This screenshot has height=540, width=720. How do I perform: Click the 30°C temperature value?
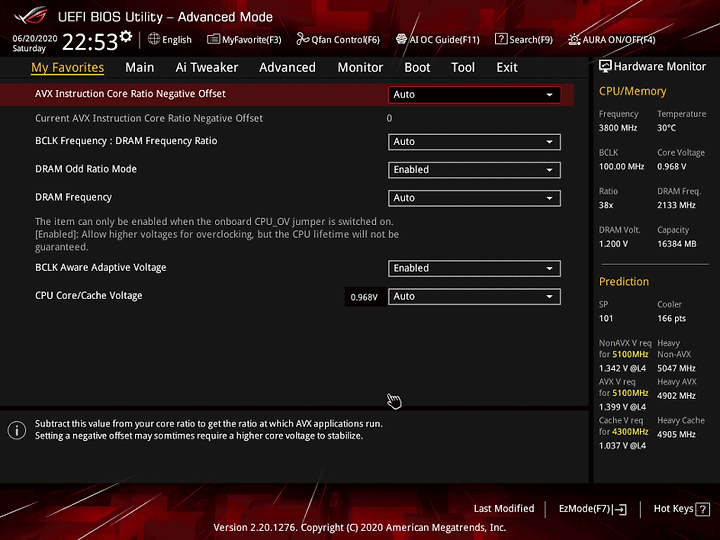pyautogui.click(x=666, y=128)
